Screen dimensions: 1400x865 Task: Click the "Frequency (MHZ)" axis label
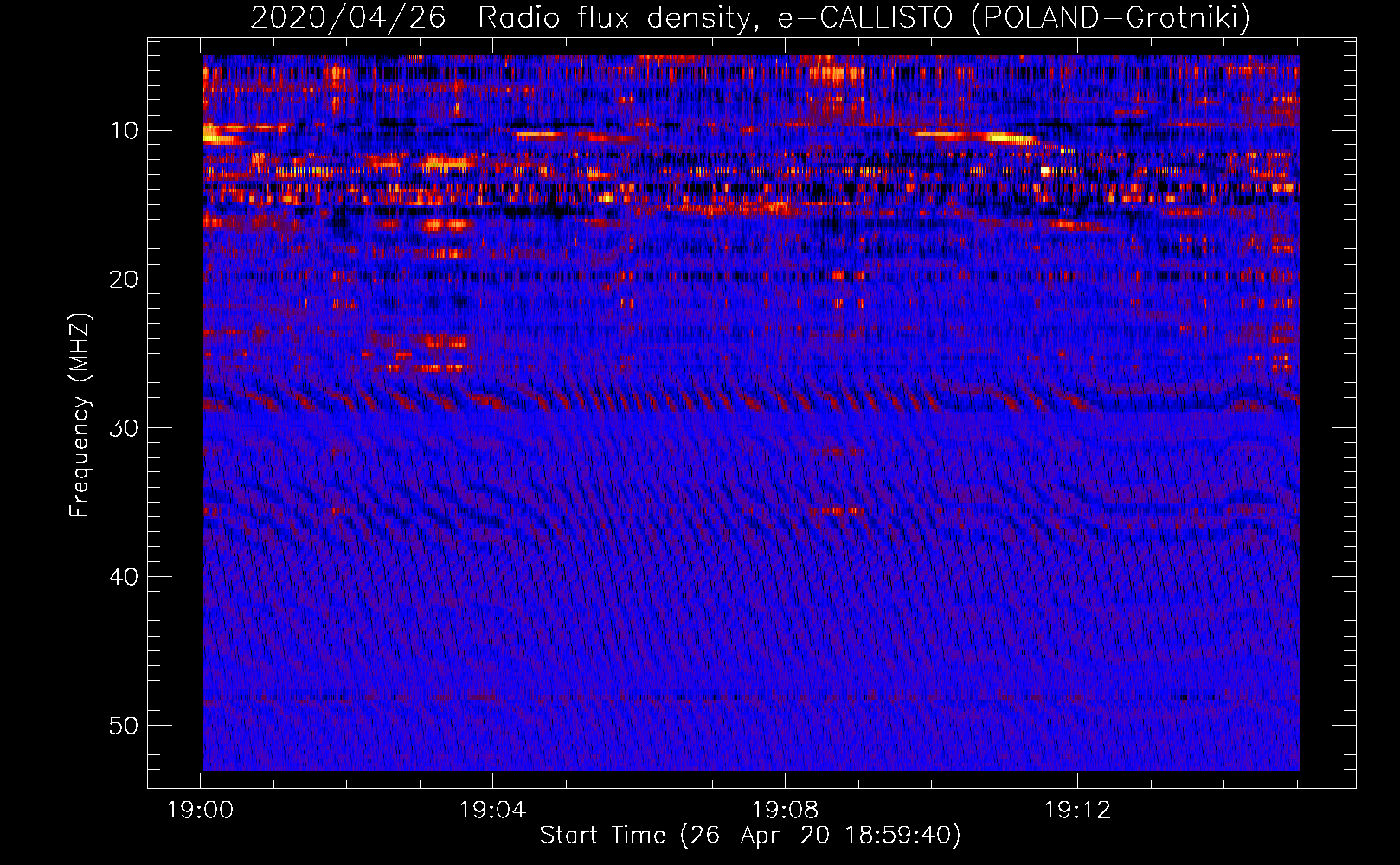click(x=80, y=415)
